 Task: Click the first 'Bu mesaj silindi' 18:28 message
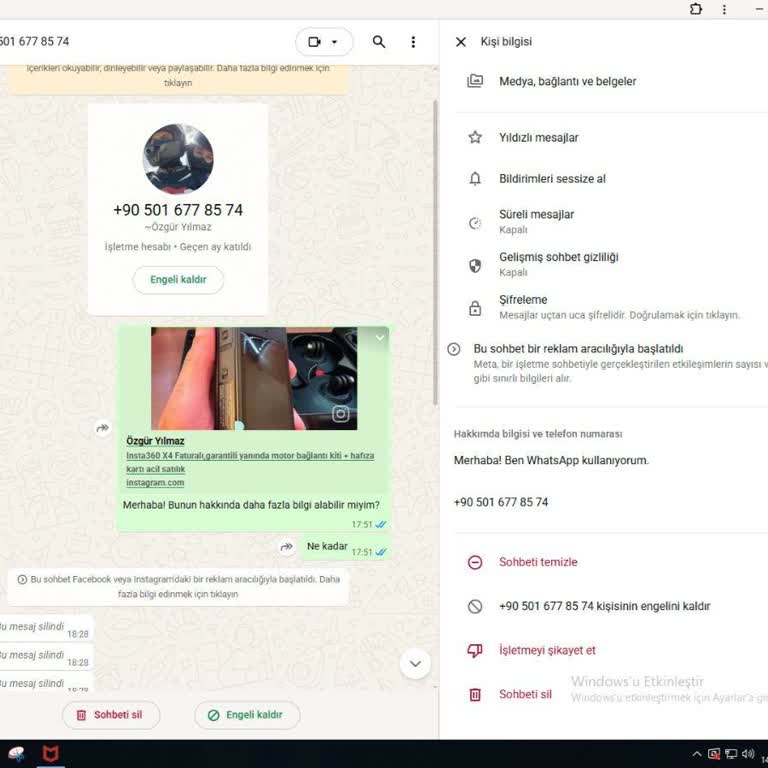[45, 628]
